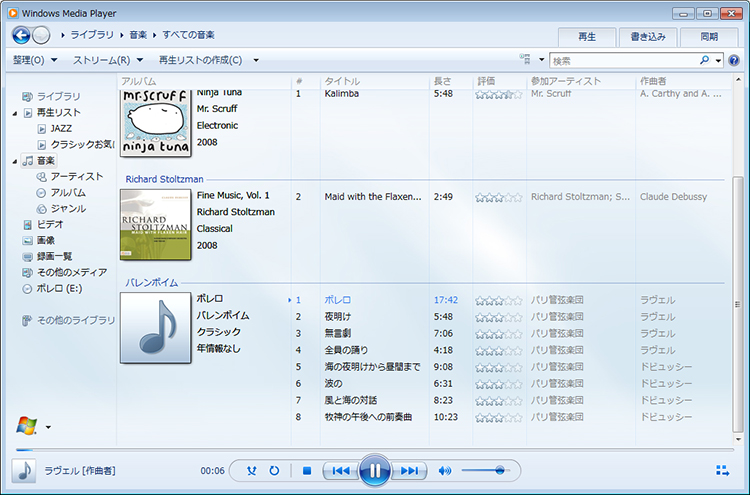This screenshot has width=750, height=495.
Task: Skip to the previous track
Action: pyautogui.click(x=341, y=471)
